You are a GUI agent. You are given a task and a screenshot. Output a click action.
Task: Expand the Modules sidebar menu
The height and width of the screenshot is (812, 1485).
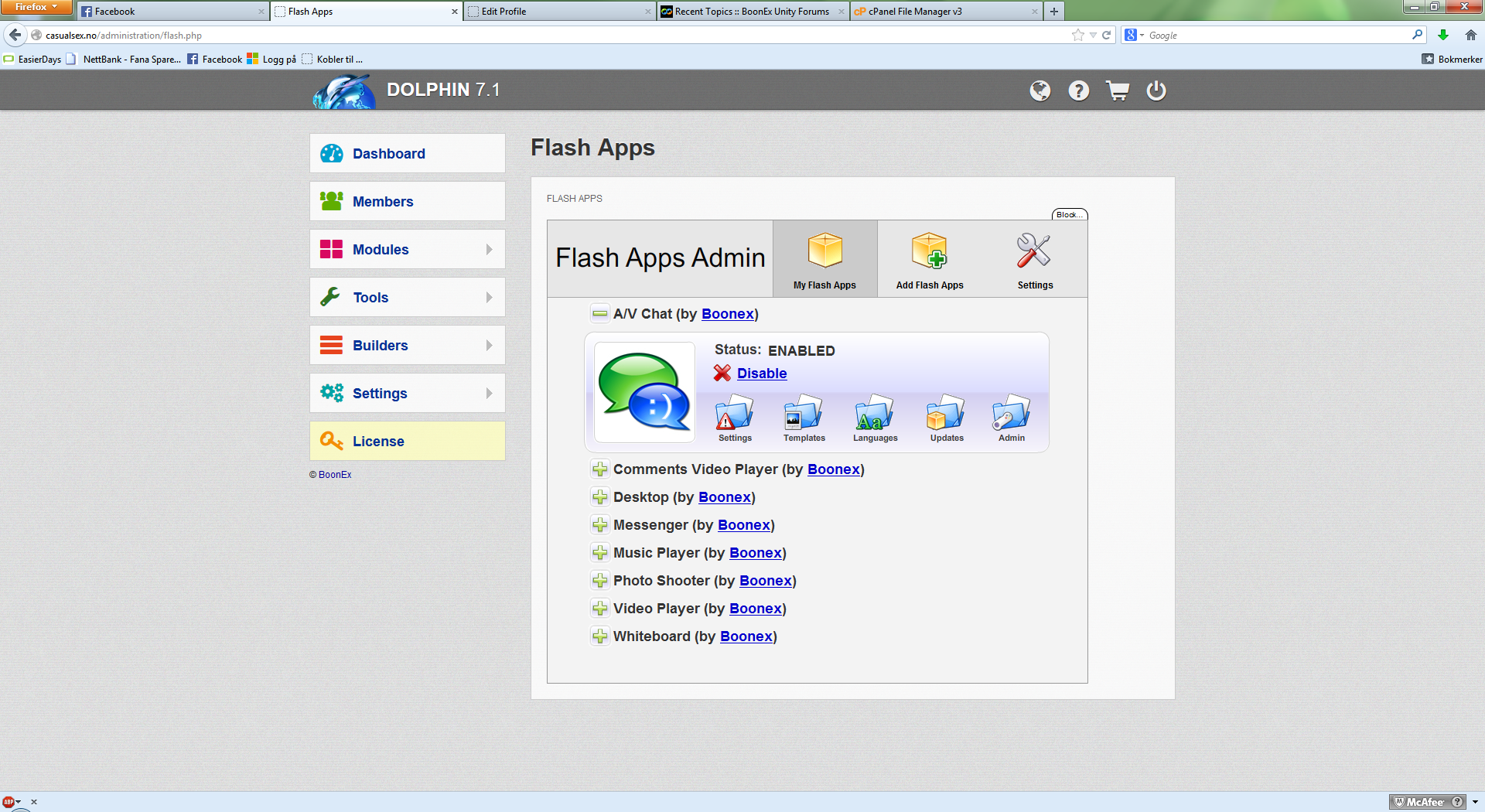pos(407,250)
